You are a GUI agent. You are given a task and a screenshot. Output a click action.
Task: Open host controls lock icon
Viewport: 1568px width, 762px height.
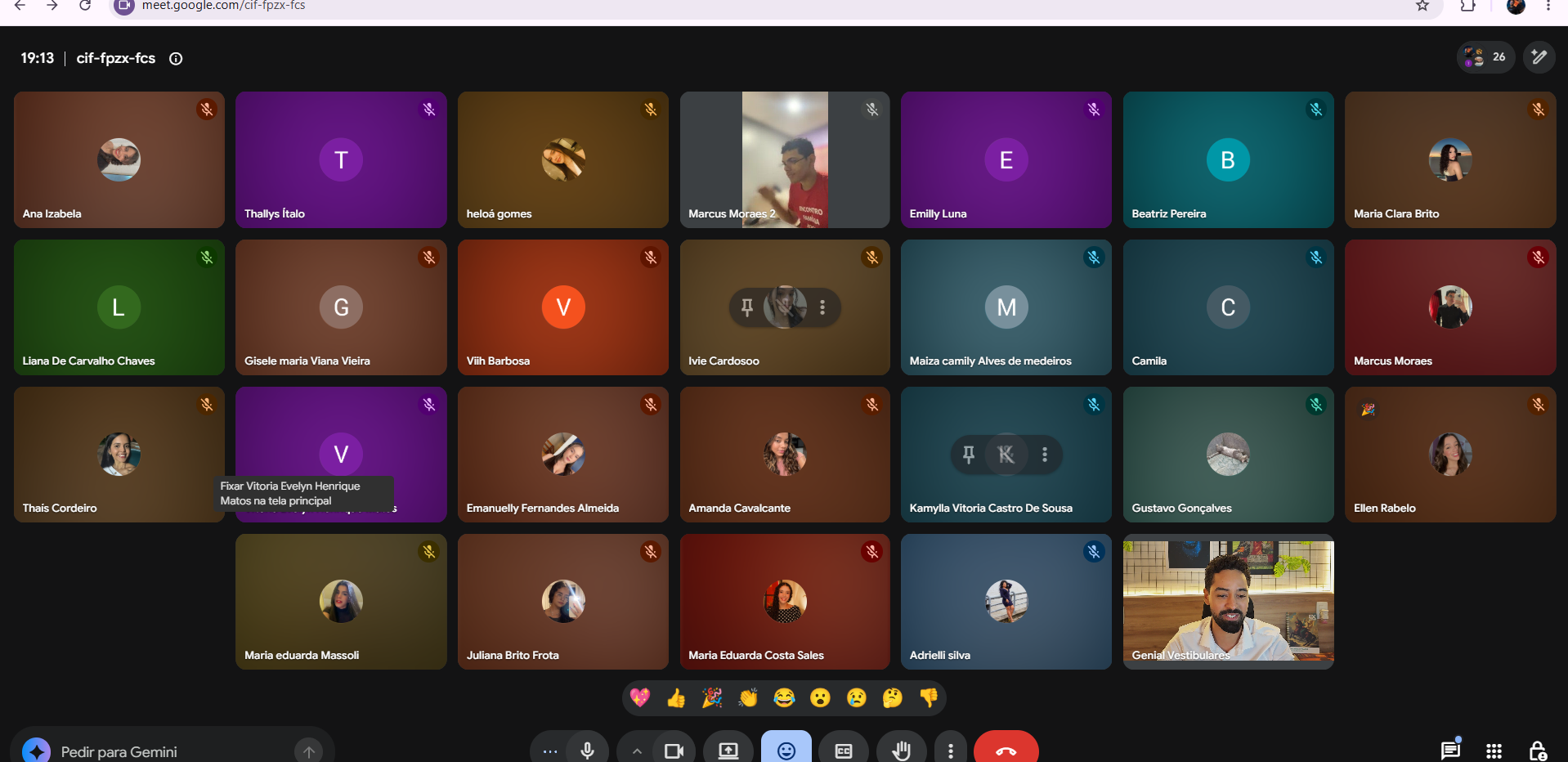pos(1538,751)
